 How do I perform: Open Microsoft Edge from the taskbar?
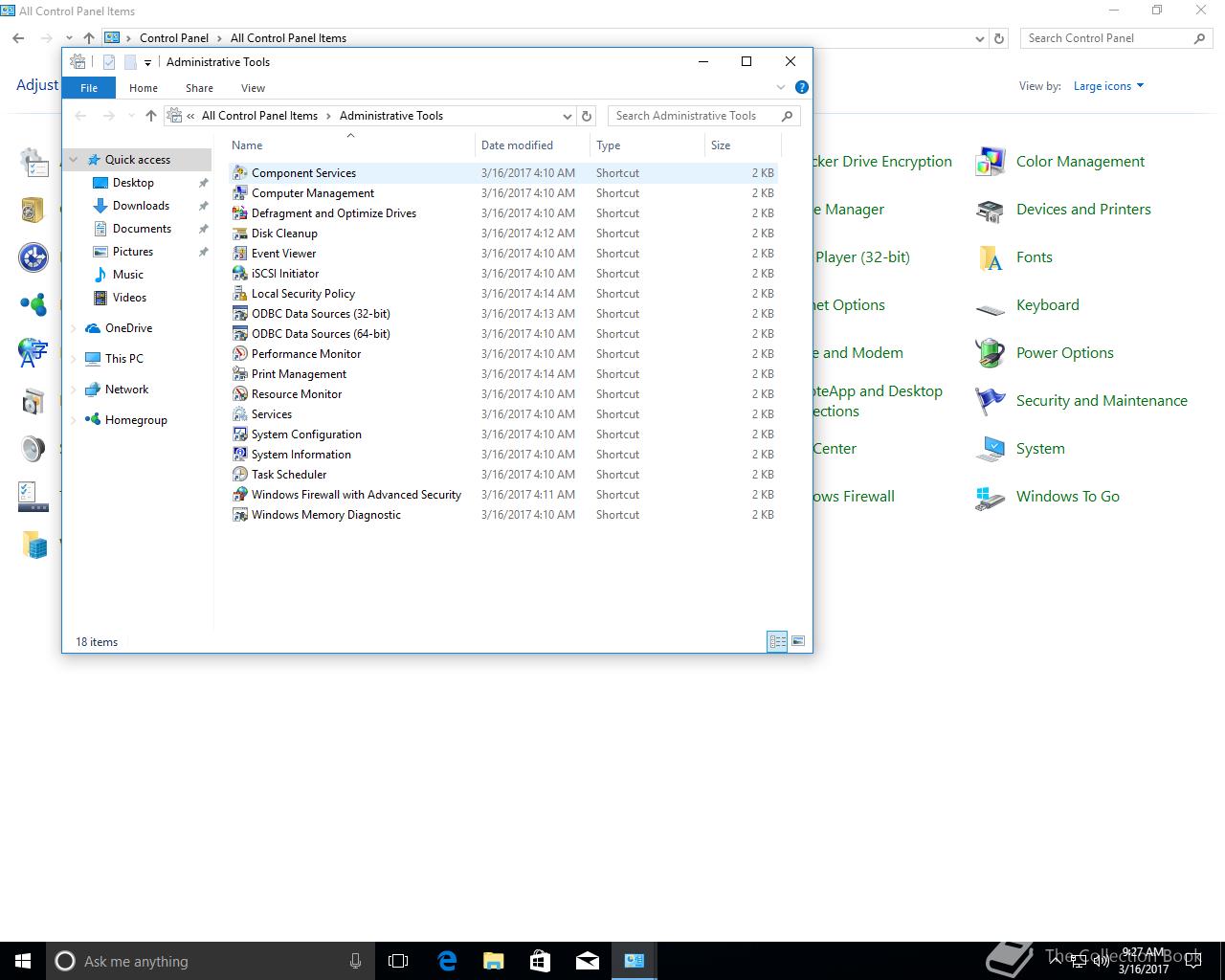click(x=447, y=961)
